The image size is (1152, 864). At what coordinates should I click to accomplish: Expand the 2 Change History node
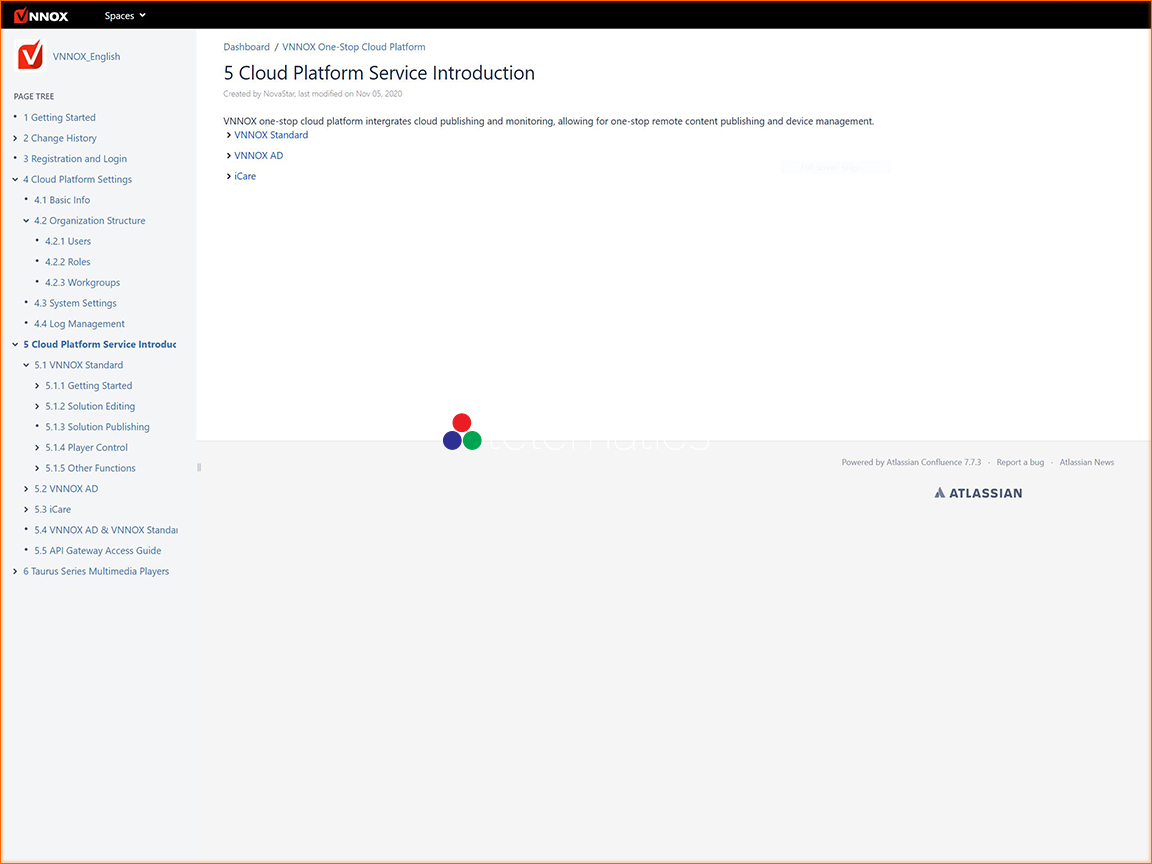(15, 138)
